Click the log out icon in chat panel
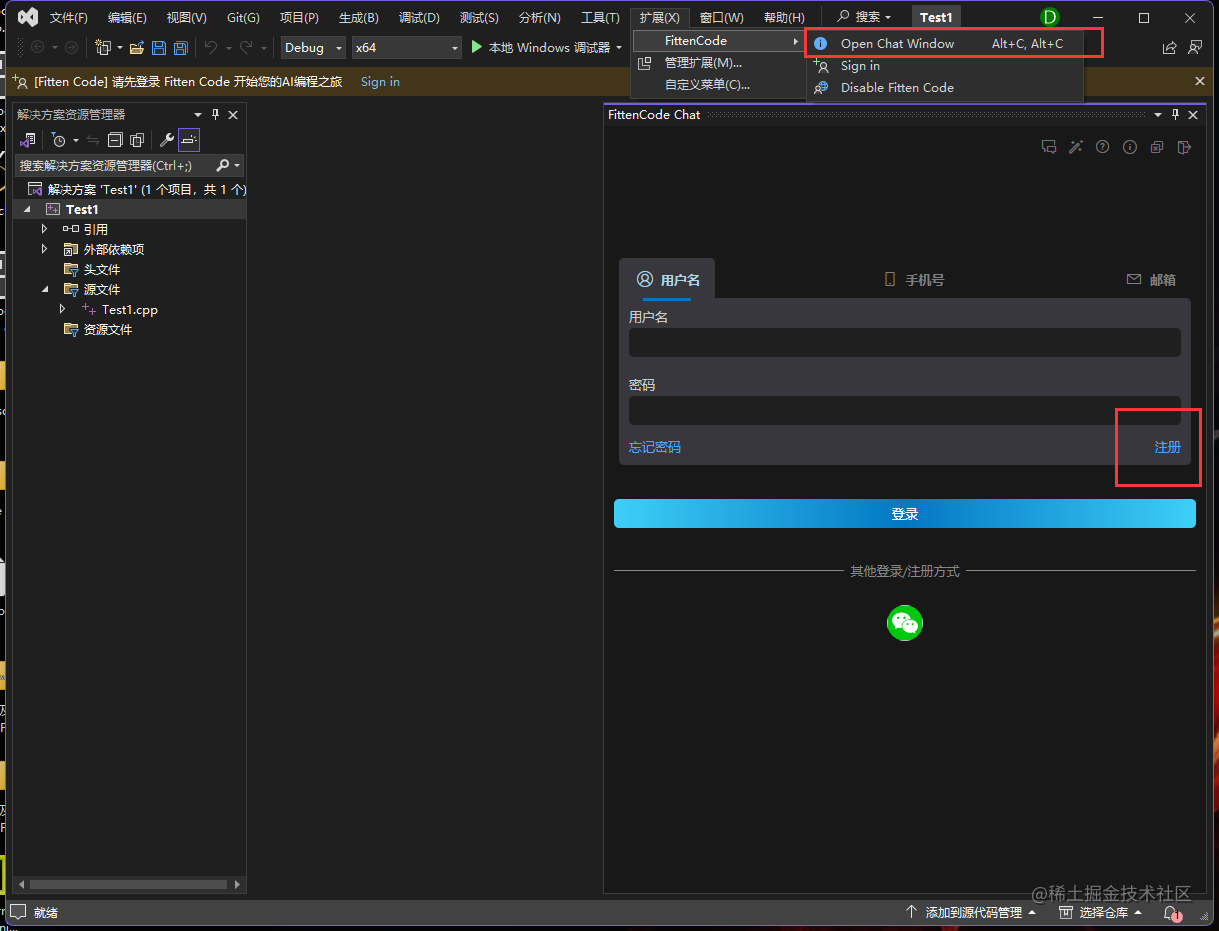The width and height of the screenshot is (1219, 931). pyautogui.click(x=1183, y=147)
